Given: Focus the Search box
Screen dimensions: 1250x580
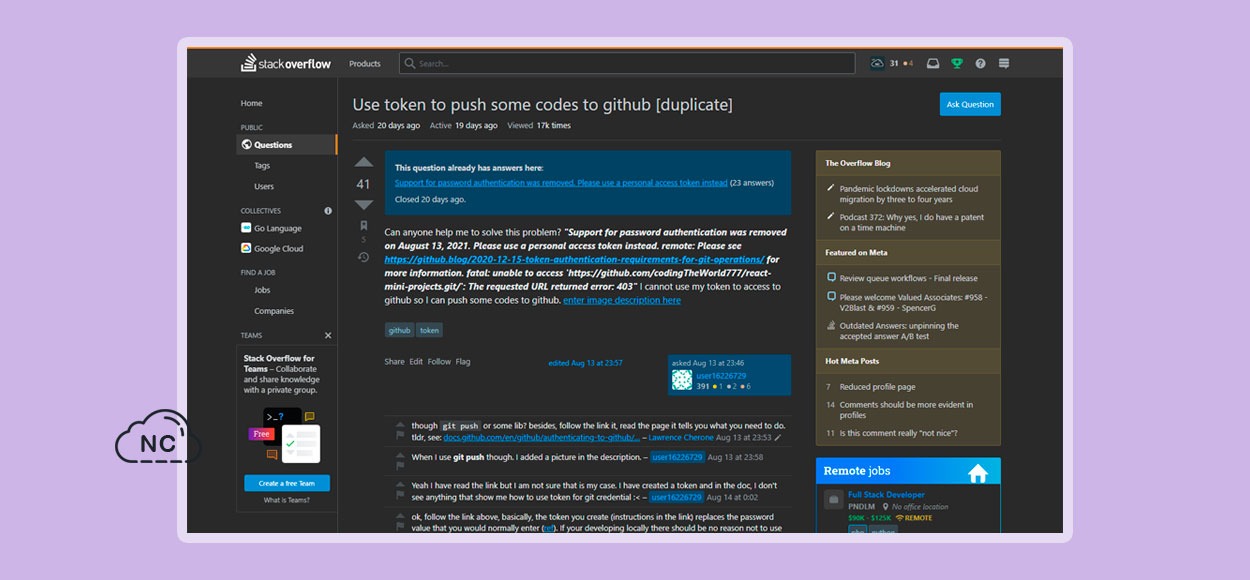Looking at the screenshot, I should click(x=627, y=64).
